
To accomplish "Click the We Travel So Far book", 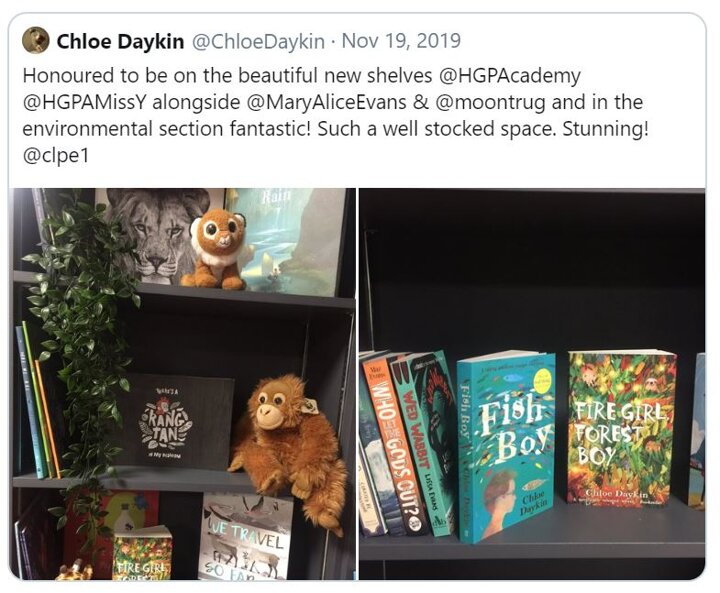I will [246, 537].
